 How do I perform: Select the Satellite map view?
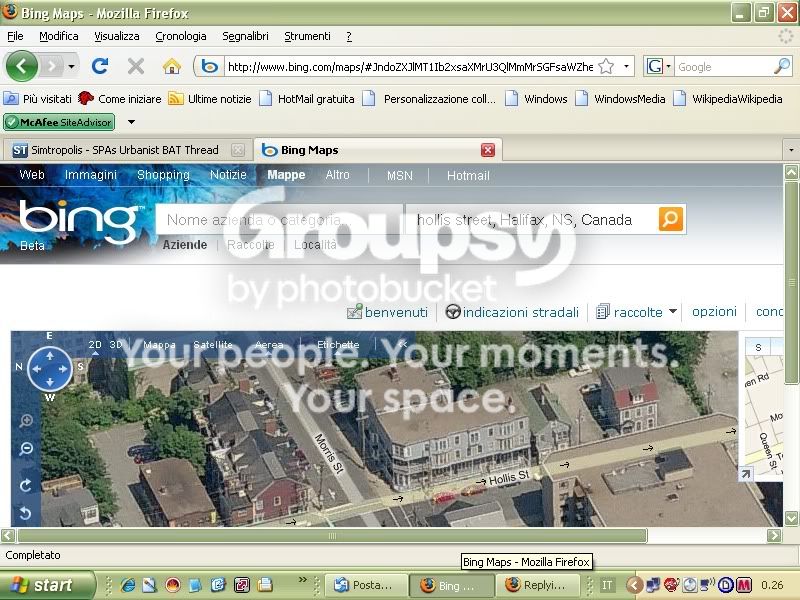tap(213, 344)
